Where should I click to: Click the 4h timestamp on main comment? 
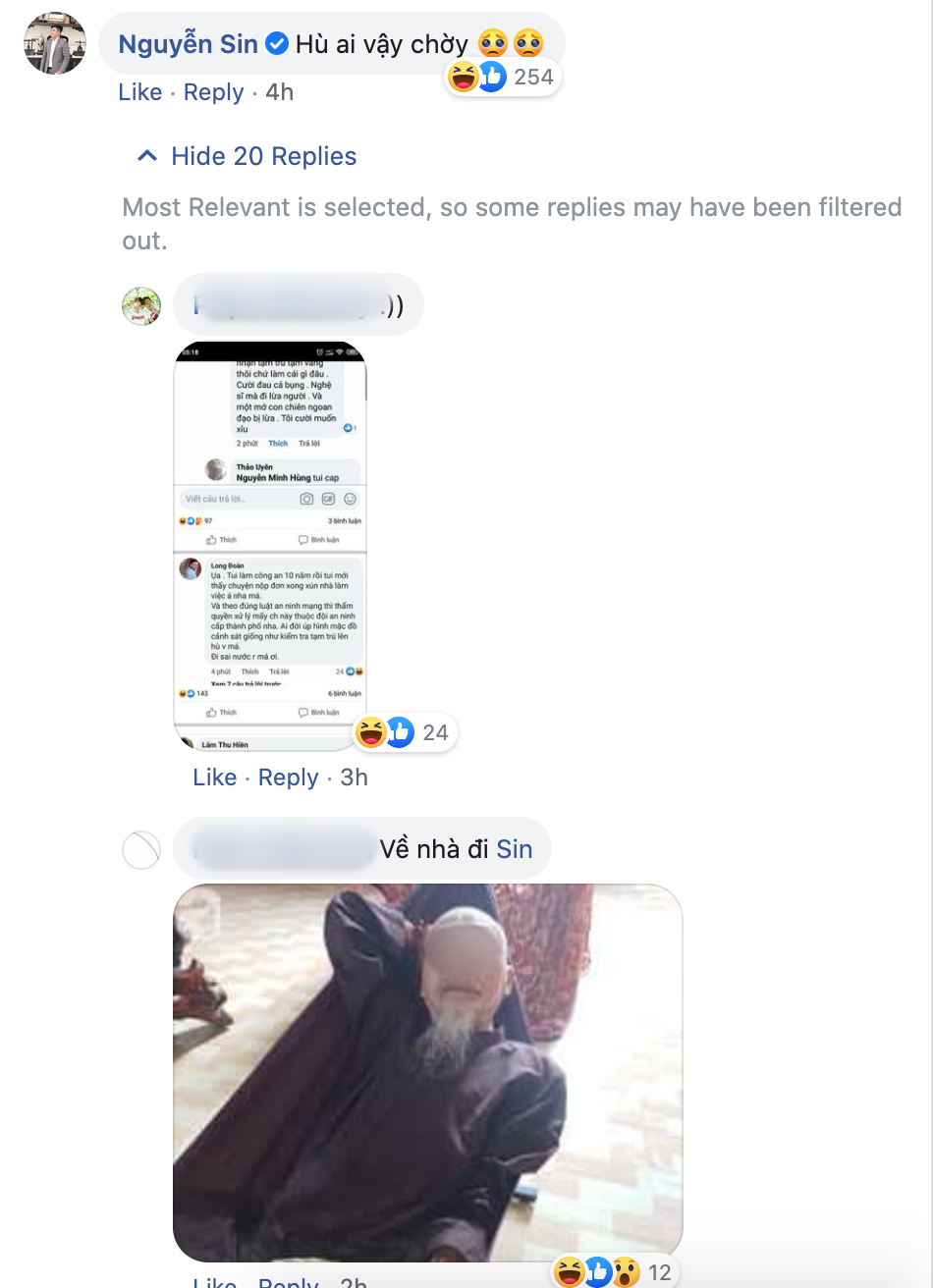pos(280,92)
